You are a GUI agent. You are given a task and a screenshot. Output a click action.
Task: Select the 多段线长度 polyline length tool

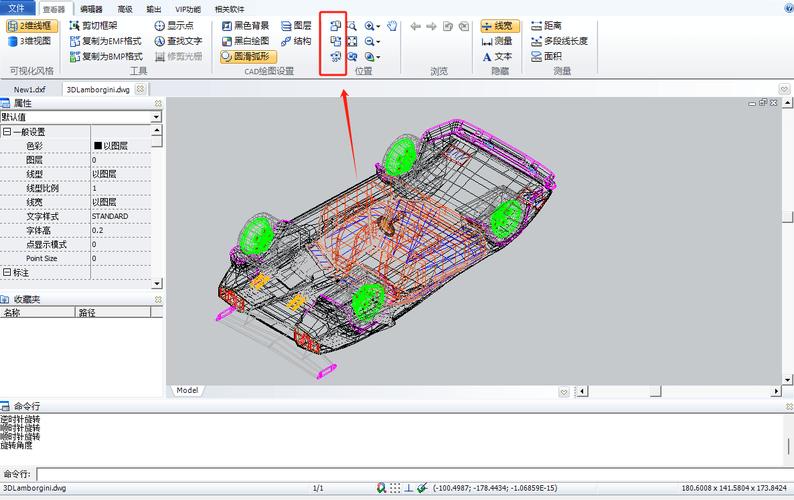[559, 41]
